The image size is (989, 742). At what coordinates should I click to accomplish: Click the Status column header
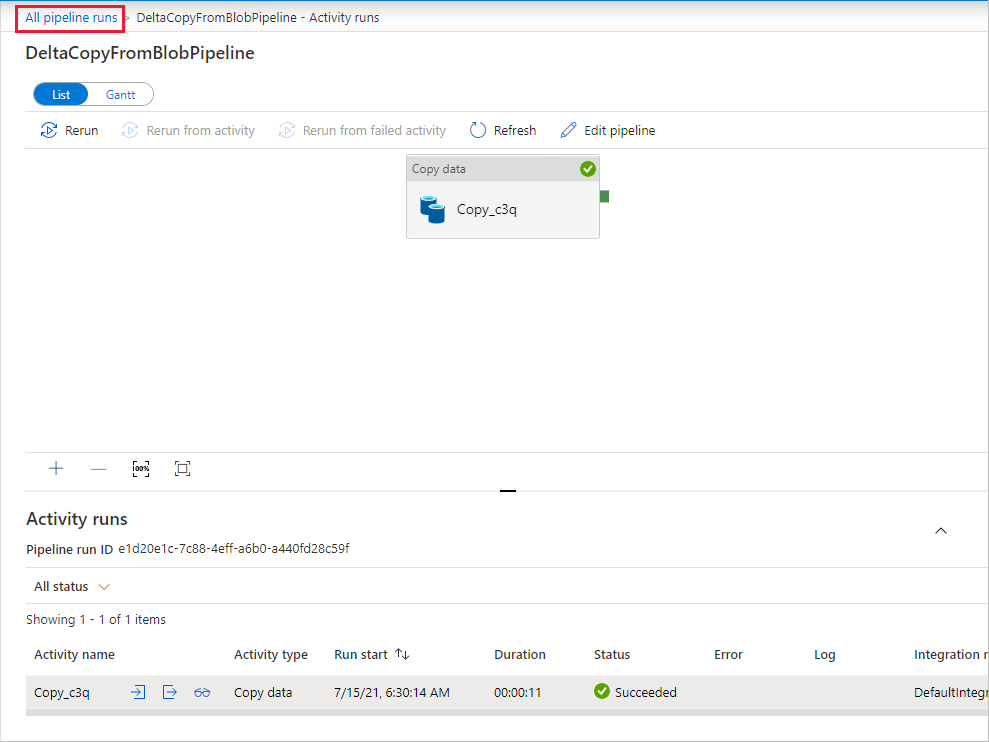click(x=612, y=654)
